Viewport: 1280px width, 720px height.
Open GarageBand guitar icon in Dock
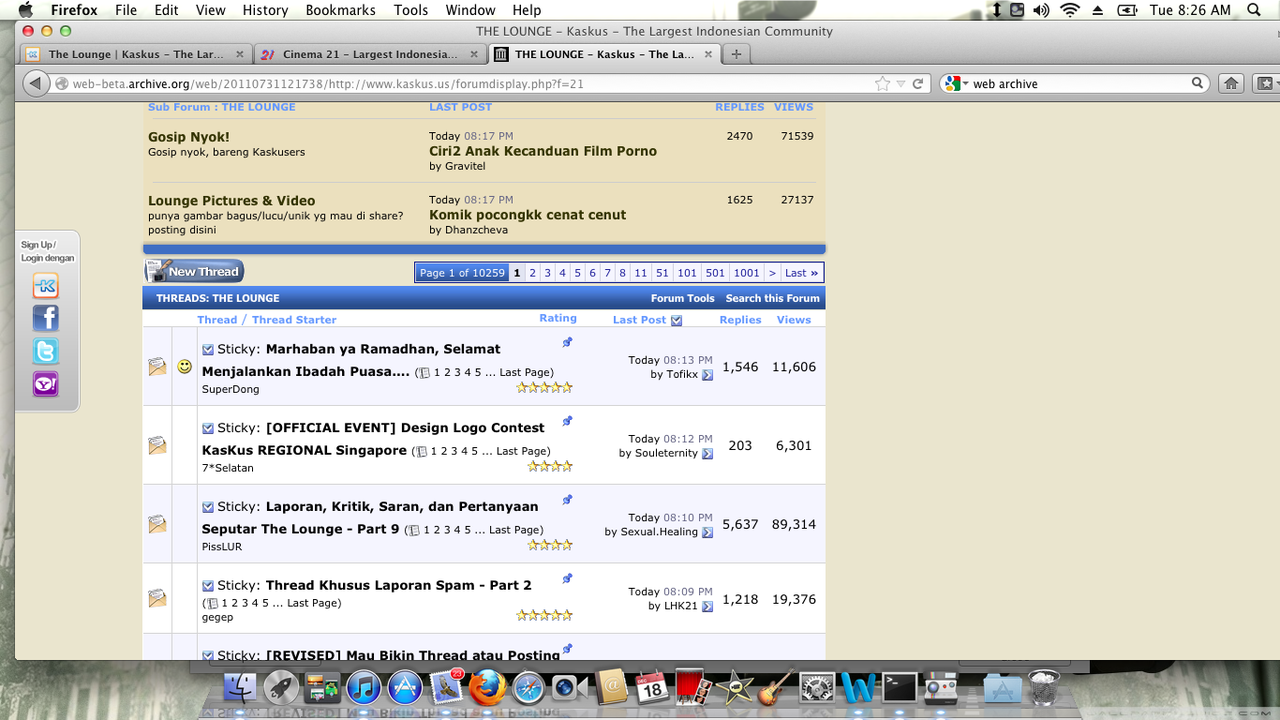coord(774,688)
